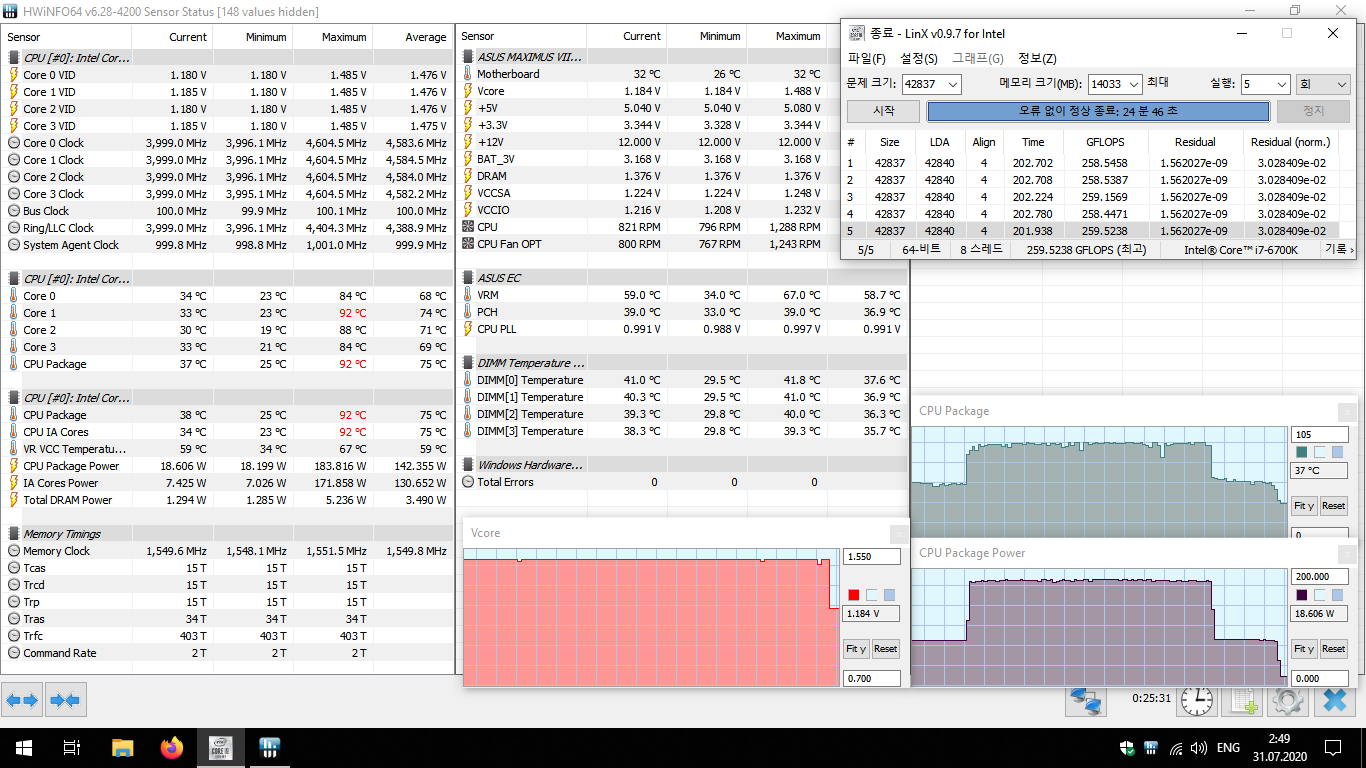Screen dimensions: 1366x768
Task: Click the Windows Start button
Action: [23, 747]
